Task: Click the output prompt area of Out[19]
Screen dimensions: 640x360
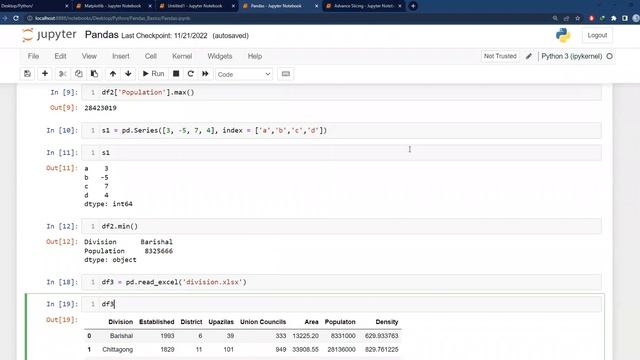Action: pyautogui.click(x=62, y=320)
